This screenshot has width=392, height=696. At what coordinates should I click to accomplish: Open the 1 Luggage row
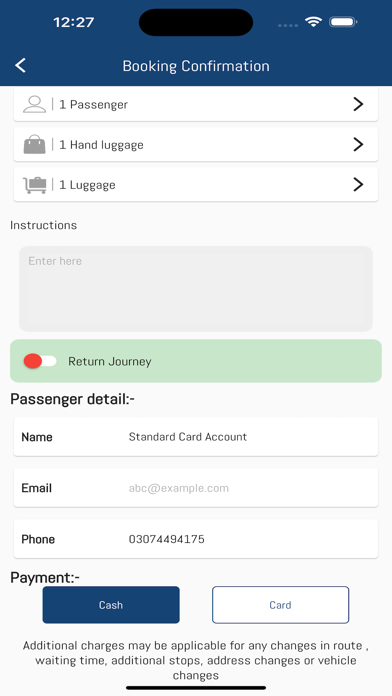196,184
